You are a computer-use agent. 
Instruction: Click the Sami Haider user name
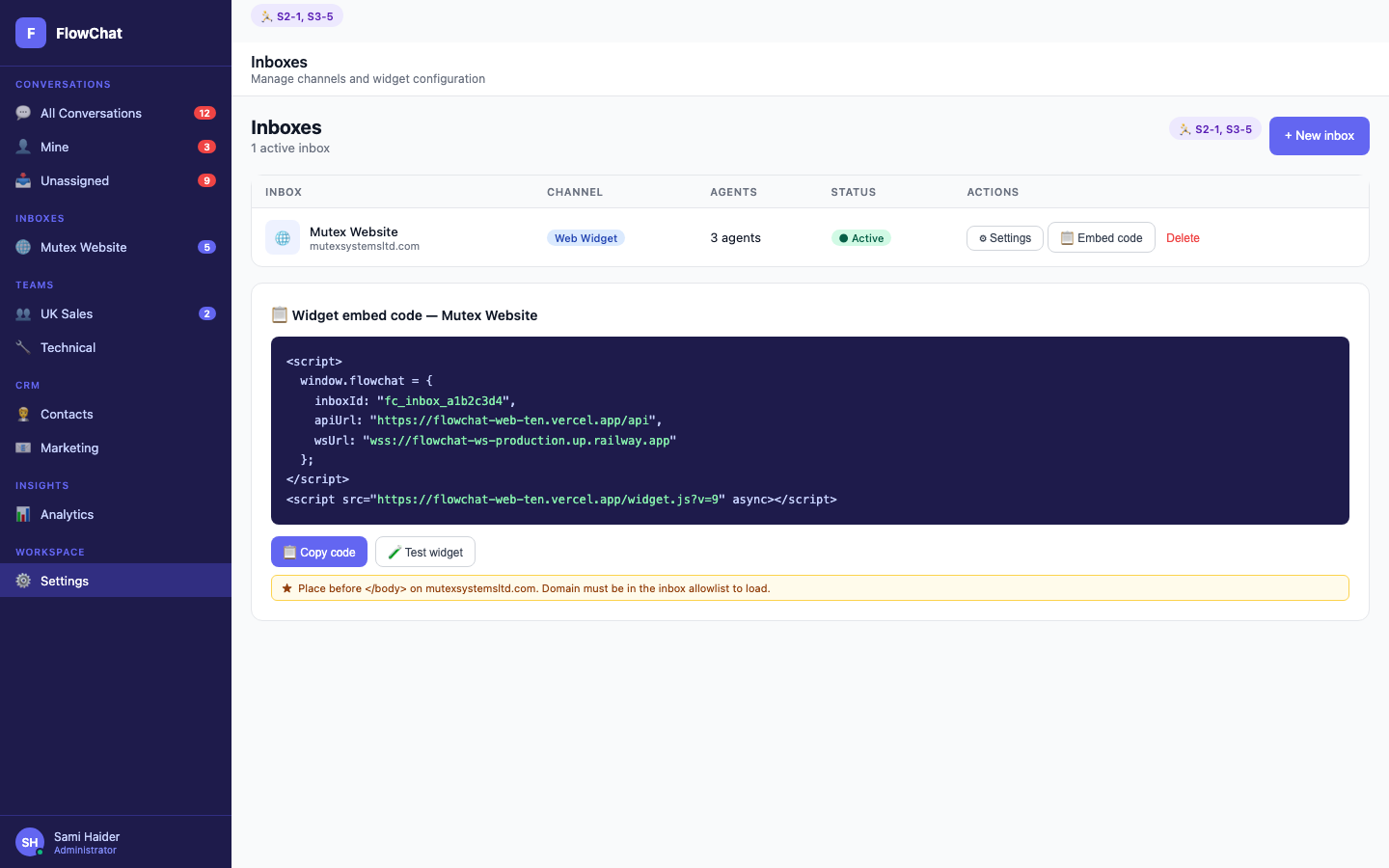[x=87, y=837]
